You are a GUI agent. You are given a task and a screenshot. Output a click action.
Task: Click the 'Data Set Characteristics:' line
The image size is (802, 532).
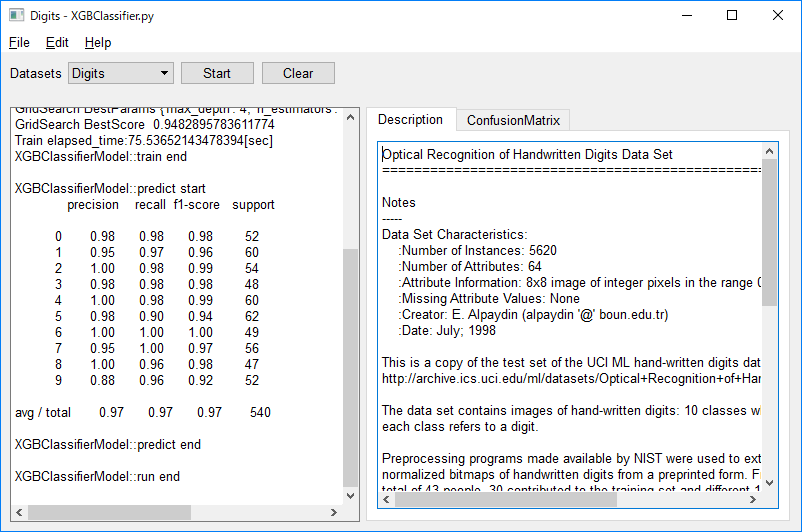[455, 234]
